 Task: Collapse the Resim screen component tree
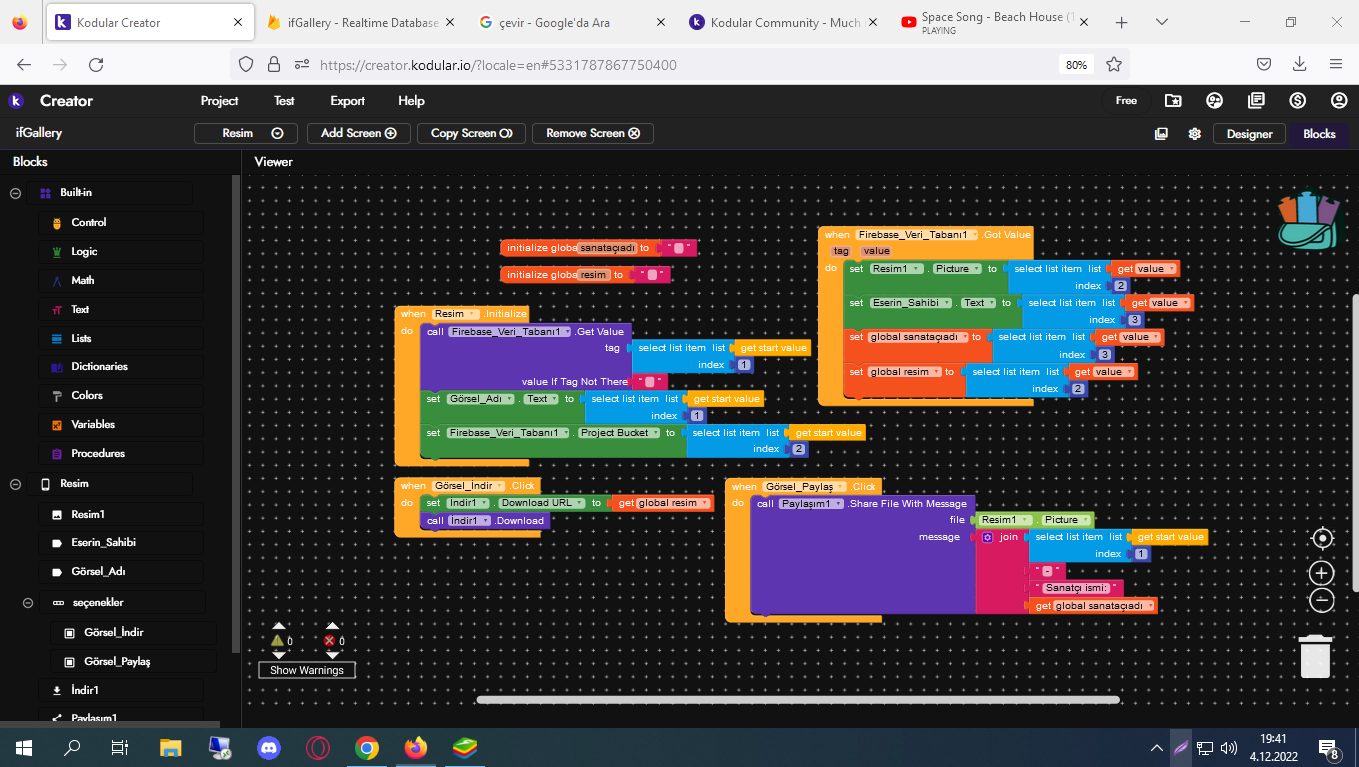click(16, 484)
